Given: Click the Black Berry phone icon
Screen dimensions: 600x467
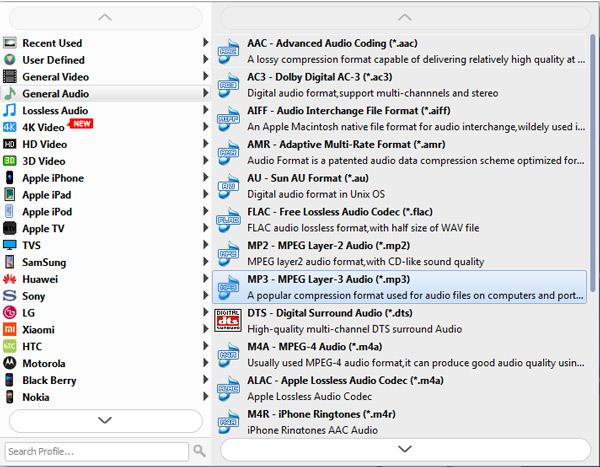Looking at the screenshot, I should [10, 380].
